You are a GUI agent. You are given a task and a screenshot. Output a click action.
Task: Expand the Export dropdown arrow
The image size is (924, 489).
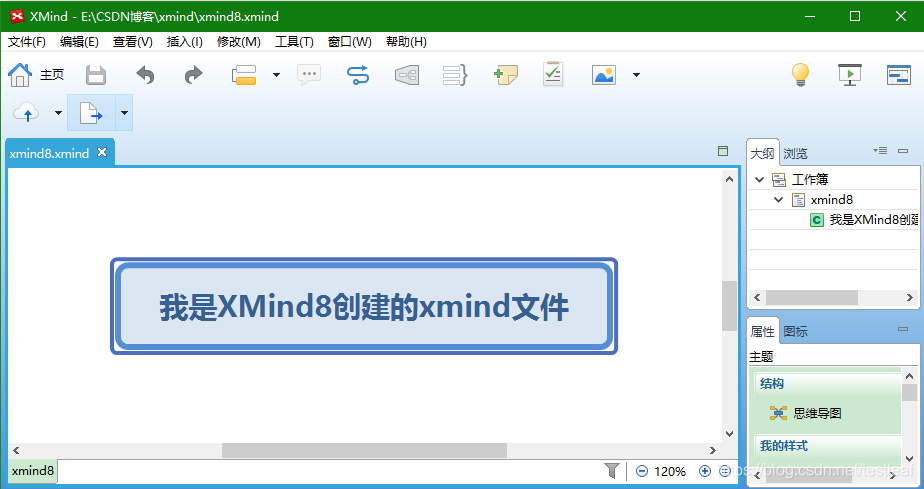124,113
